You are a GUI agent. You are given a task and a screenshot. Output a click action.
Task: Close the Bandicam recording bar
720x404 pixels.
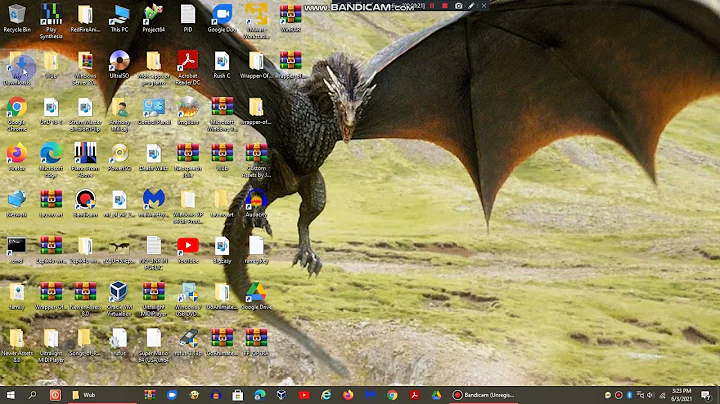484,6
